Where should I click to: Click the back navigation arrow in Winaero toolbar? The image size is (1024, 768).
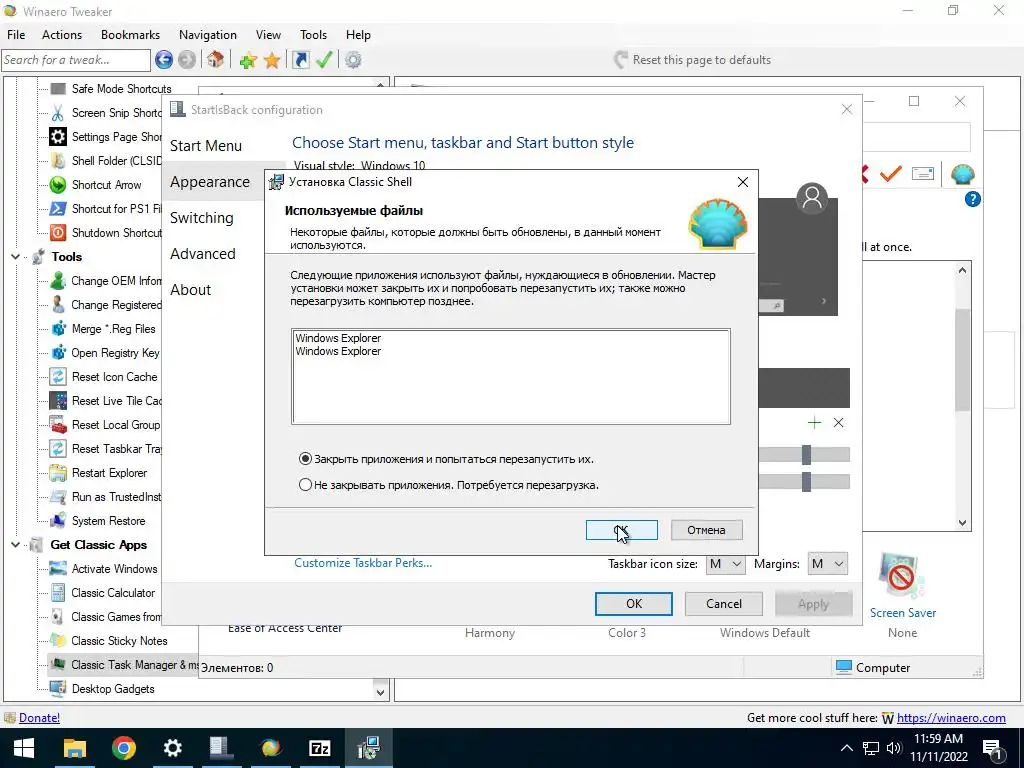click(164, 60)
